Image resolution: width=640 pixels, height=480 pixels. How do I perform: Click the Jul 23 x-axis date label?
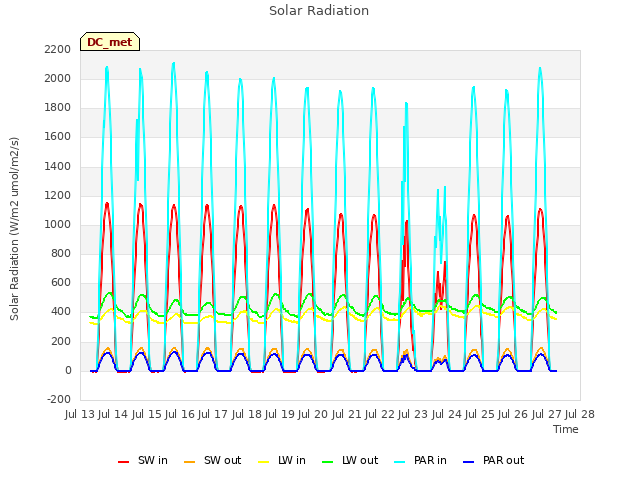[413, 415]
